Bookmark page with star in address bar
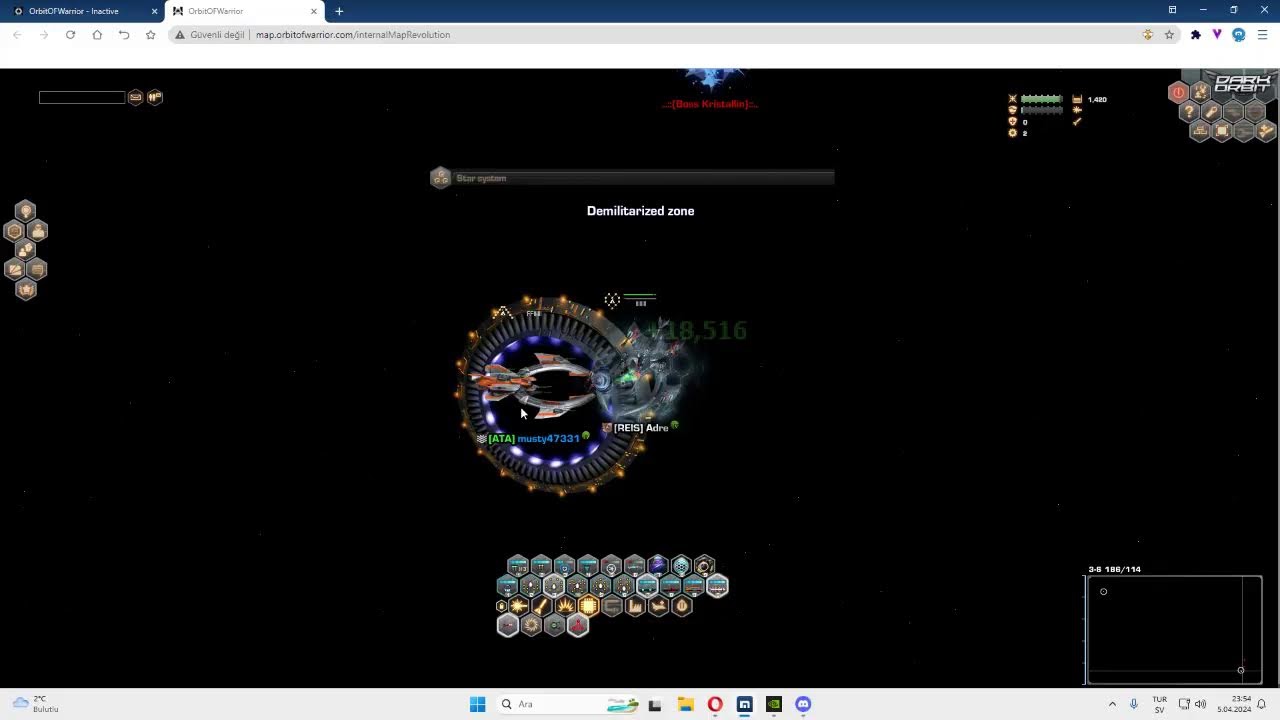Screen dimensions: 1280x720 pos(1169,34)
